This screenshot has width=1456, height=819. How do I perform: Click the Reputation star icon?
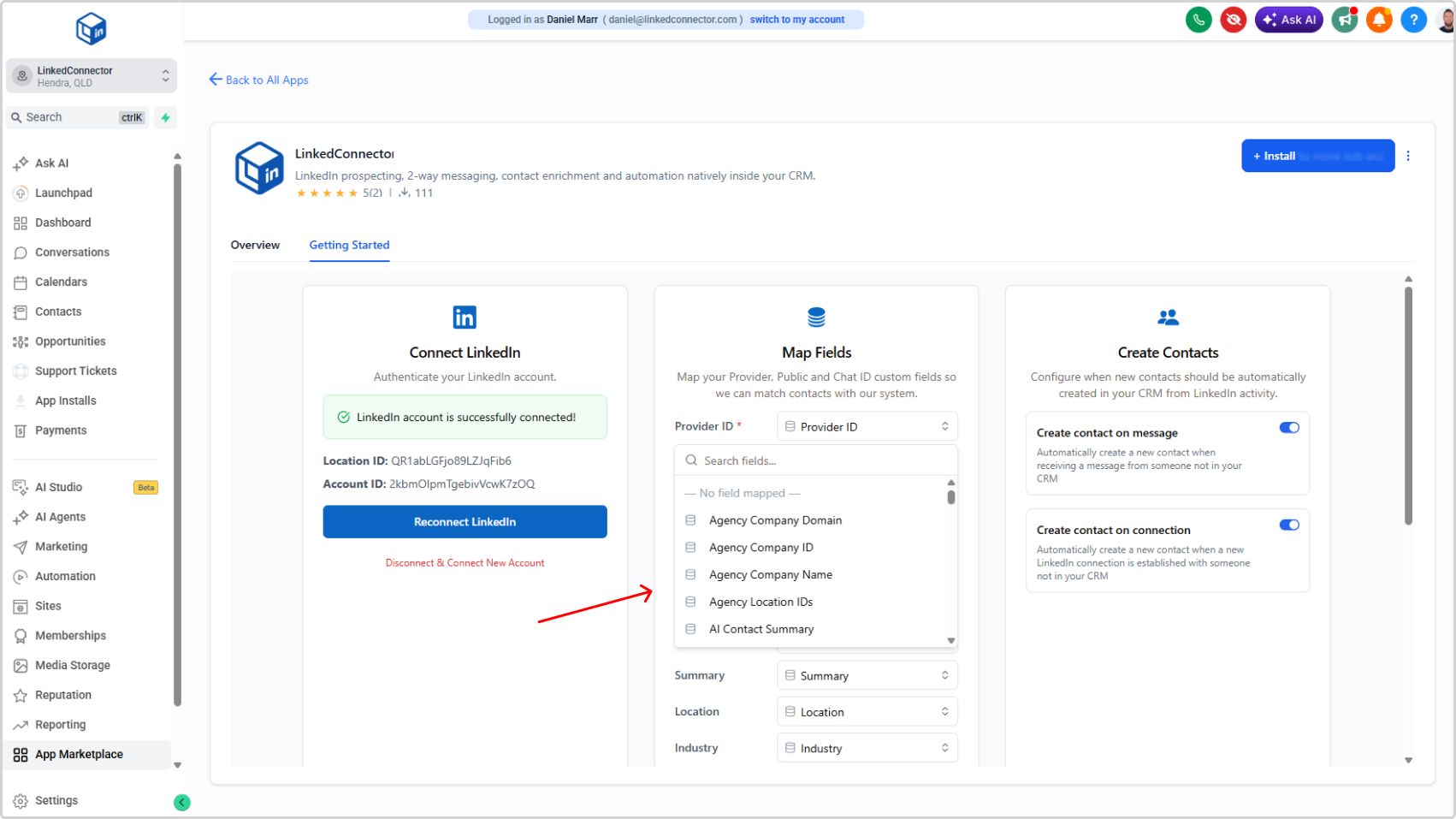[x=21, y=695]
